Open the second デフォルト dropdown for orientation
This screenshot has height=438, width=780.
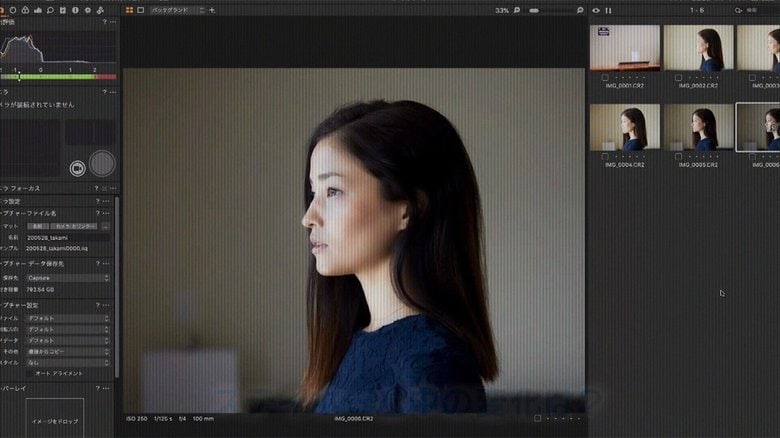[68, 329]
